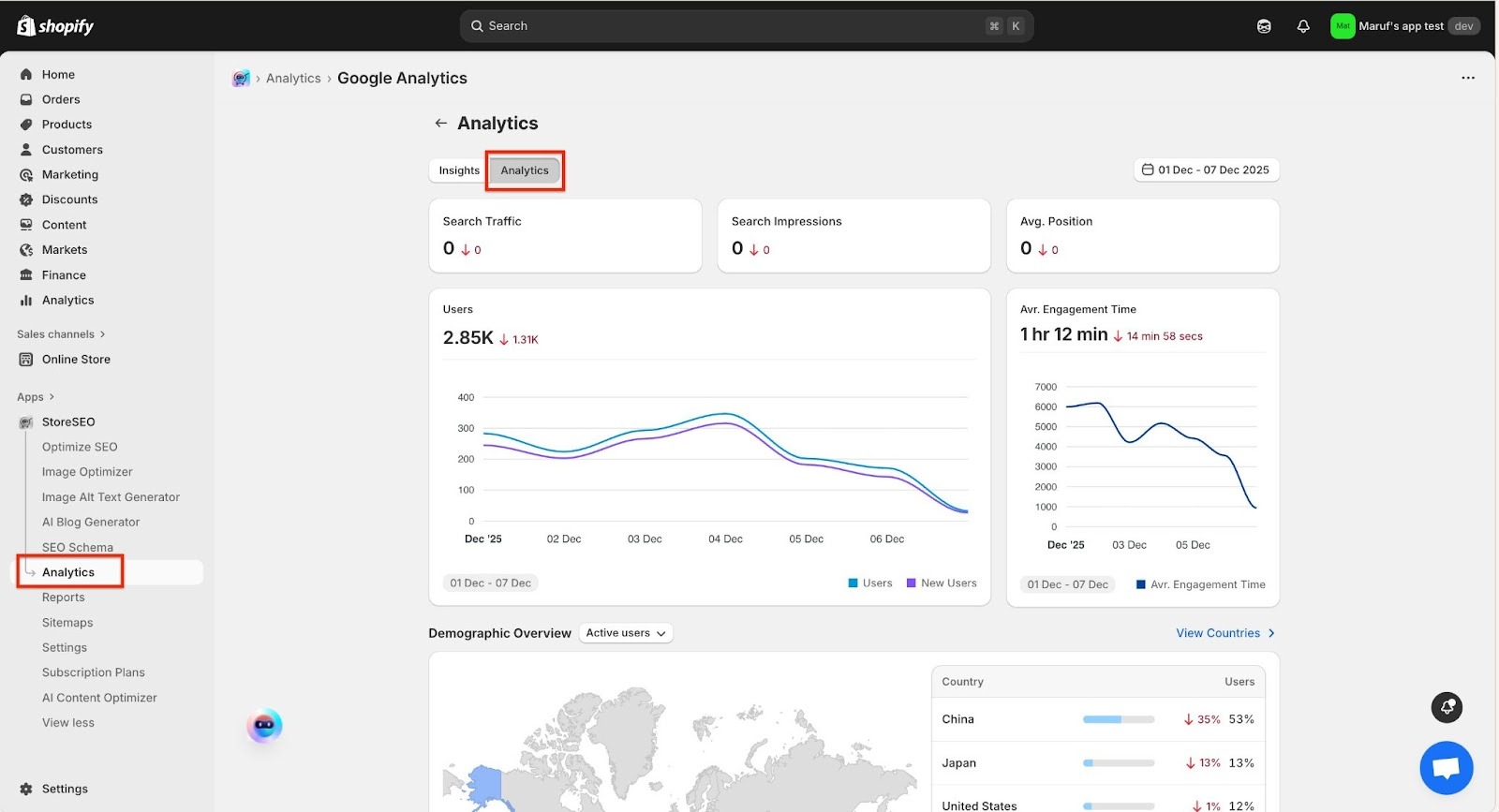Click the Discounts badge icon
1499x812 pixels.
coord(26,199)
